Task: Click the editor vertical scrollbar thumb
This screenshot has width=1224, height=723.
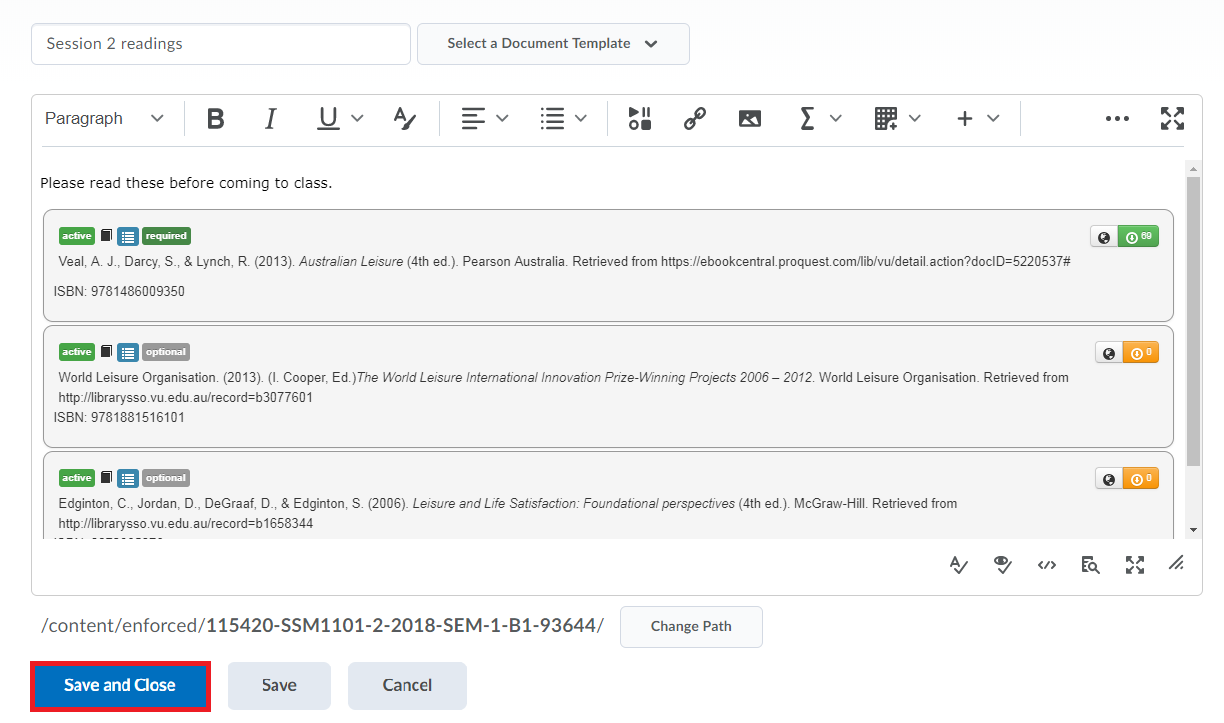Action: (1193, 322)
